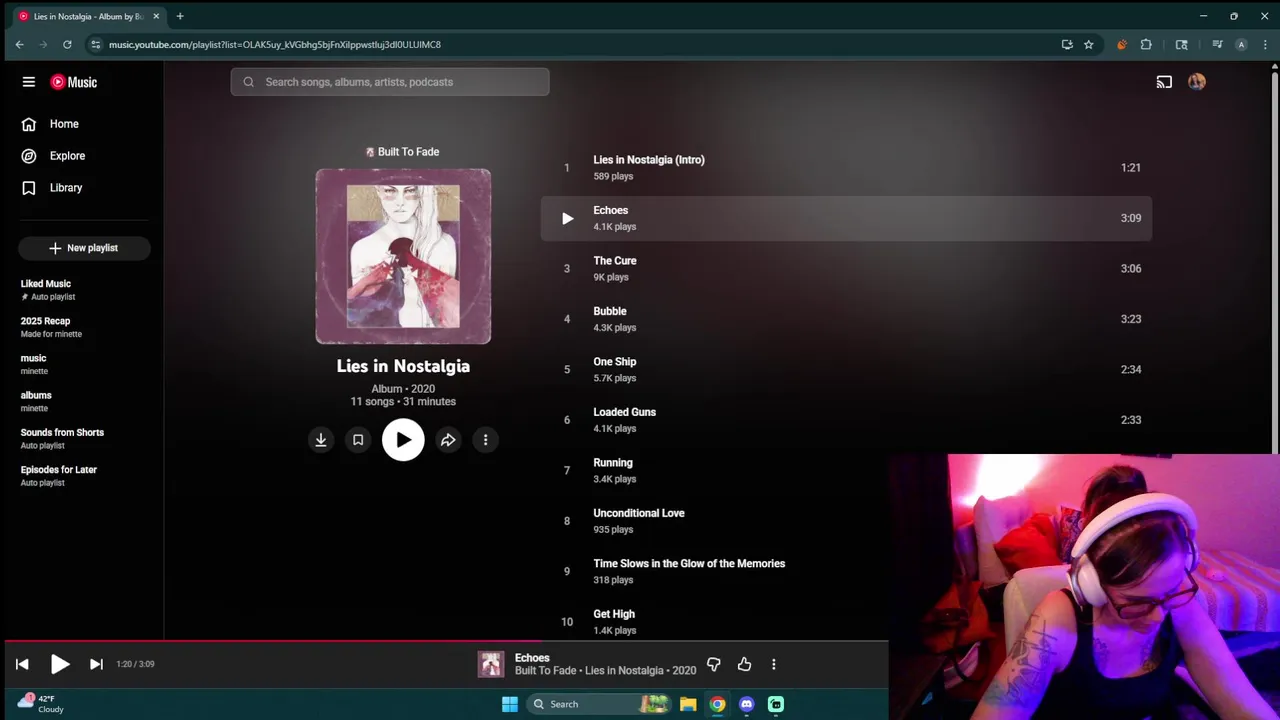Image resolution: width=1280 pixels, height=720 pixels.
Task: Reload the browser page
Action: pos(67,44)
